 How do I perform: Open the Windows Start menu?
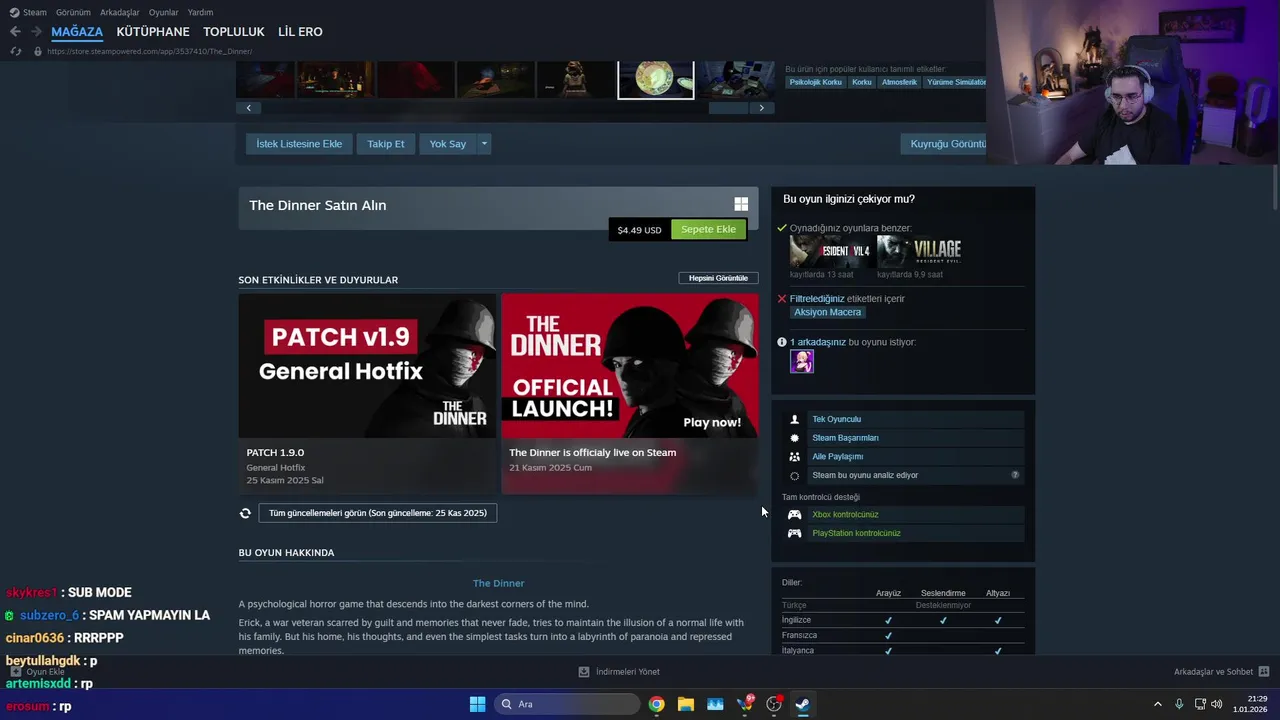477,704
